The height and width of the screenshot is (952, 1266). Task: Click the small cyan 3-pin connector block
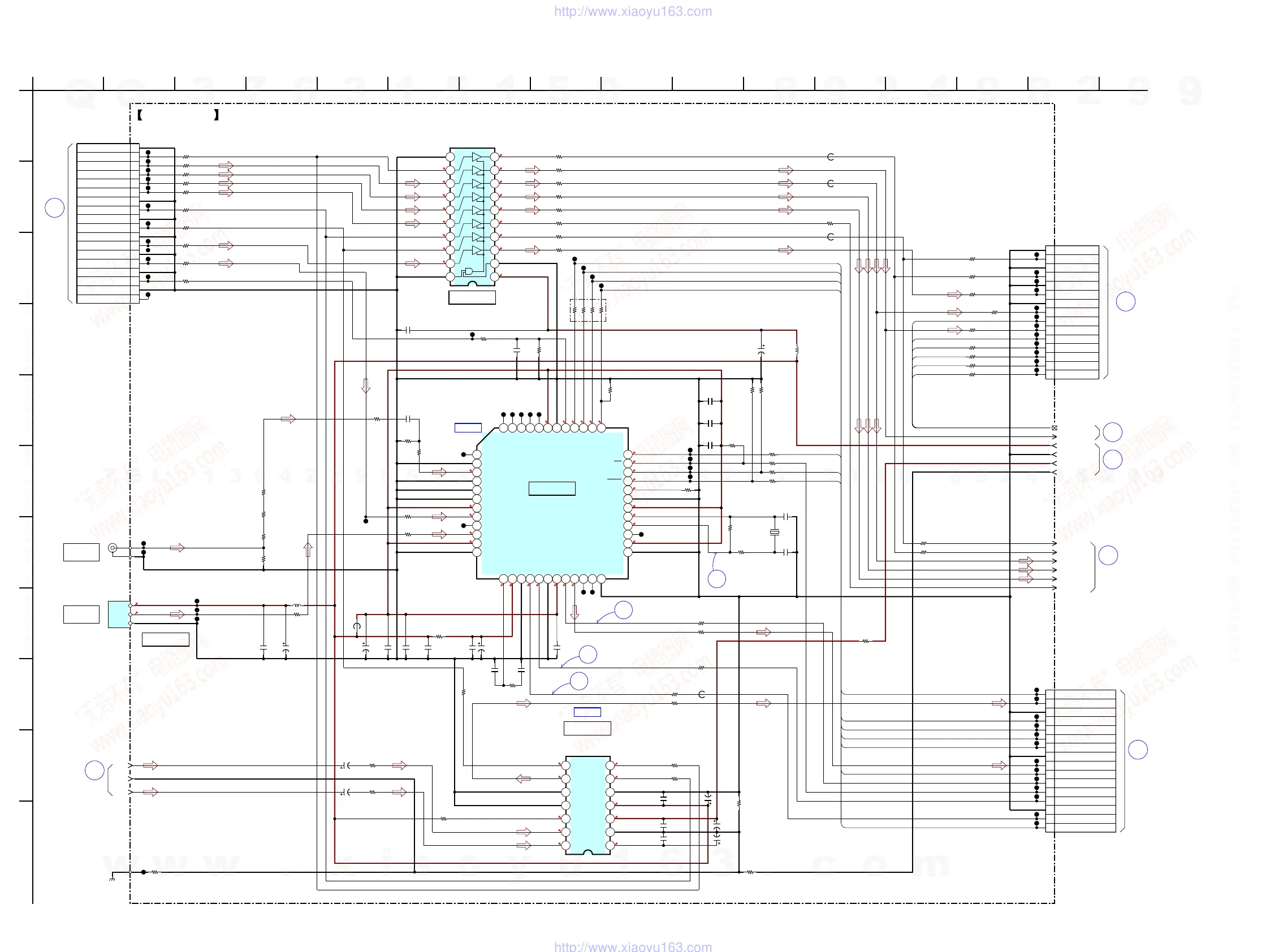(x=119, y=615)
